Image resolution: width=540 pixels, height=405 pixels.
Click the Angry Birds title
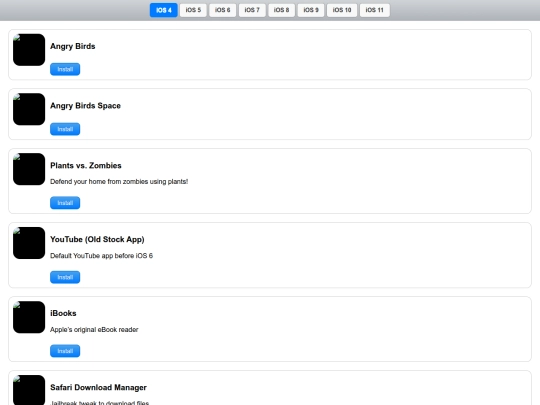(x=73, y=46)
